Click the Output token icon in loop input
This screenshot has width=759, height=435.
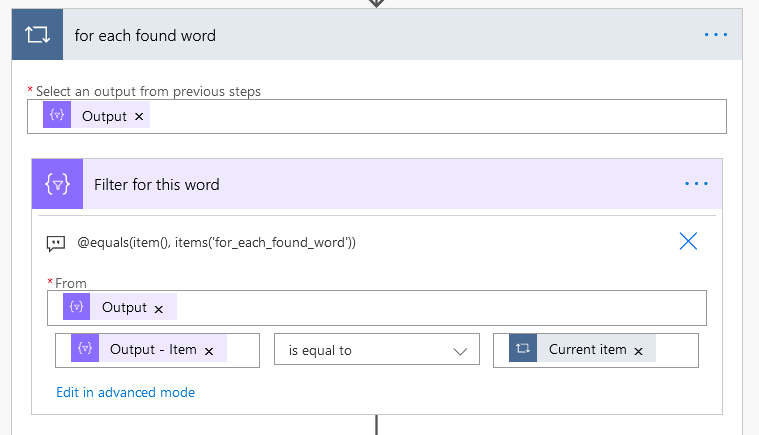pos(57,116)
